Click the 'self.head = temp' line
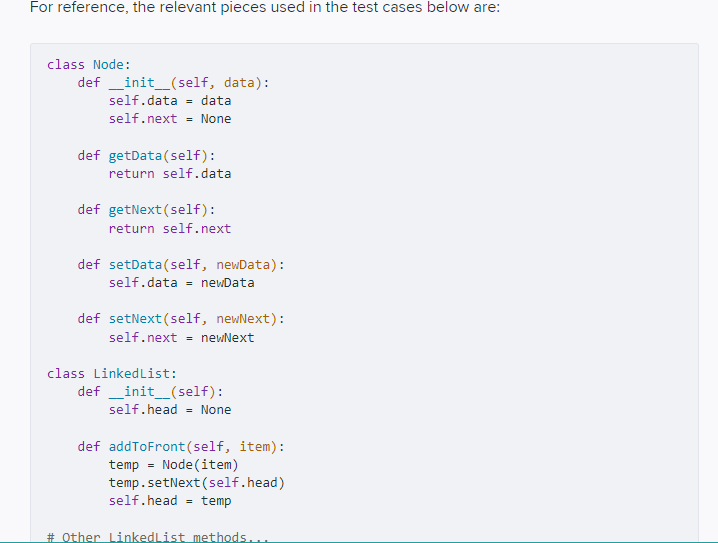This screenshot has height=543, width=718. pos(170,501)
